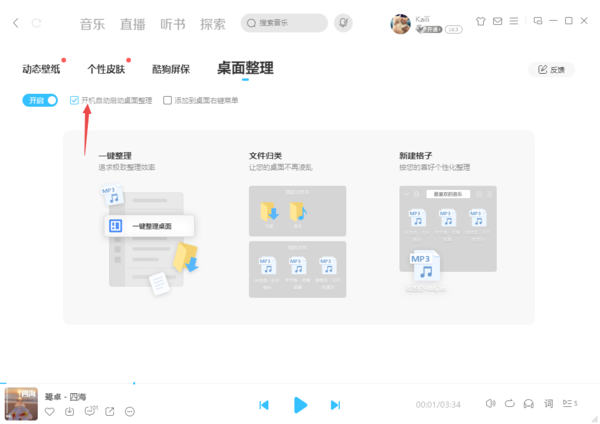Click the 按您的喜好个性化整理 subtitle
The image size is (600, 424).
click(435, 167)
